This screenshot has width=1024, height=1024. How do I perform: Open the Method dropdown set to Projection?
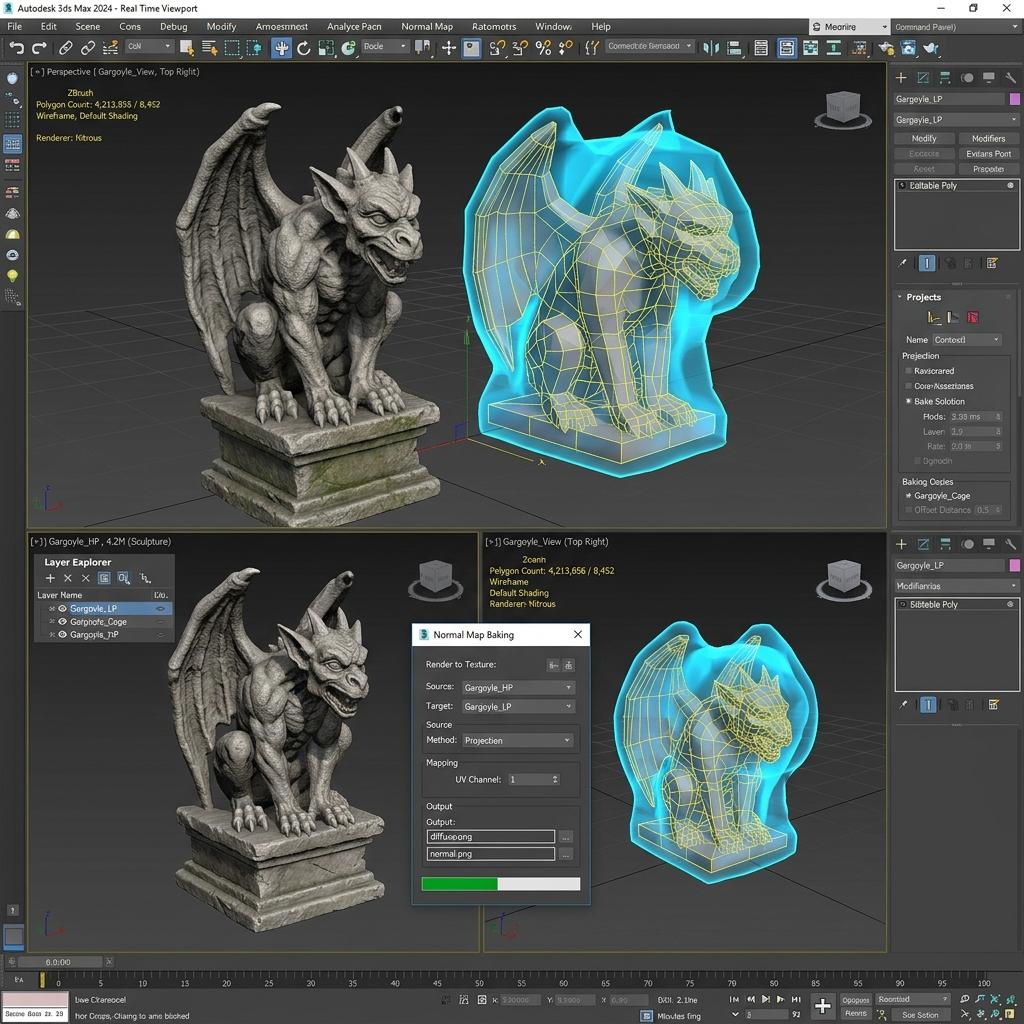(x=518, y=740)
